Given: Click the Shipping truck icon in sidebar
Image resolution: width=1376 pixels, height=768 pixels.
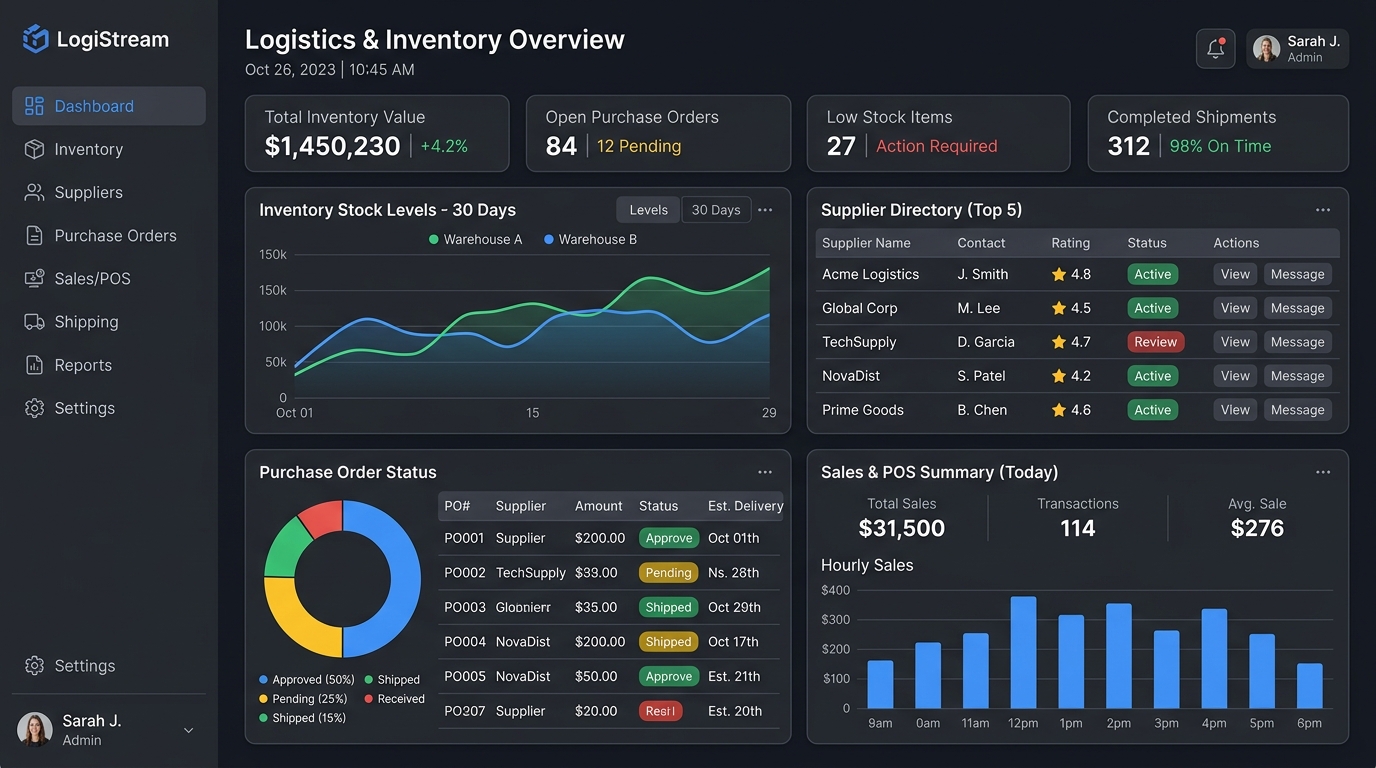Looking at the screenshot, I should 34,321.
